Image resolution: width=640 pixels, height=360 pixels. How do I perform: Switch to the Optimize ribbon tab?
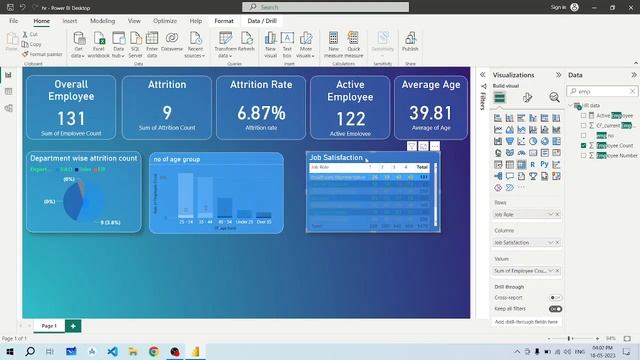(165, 21)
